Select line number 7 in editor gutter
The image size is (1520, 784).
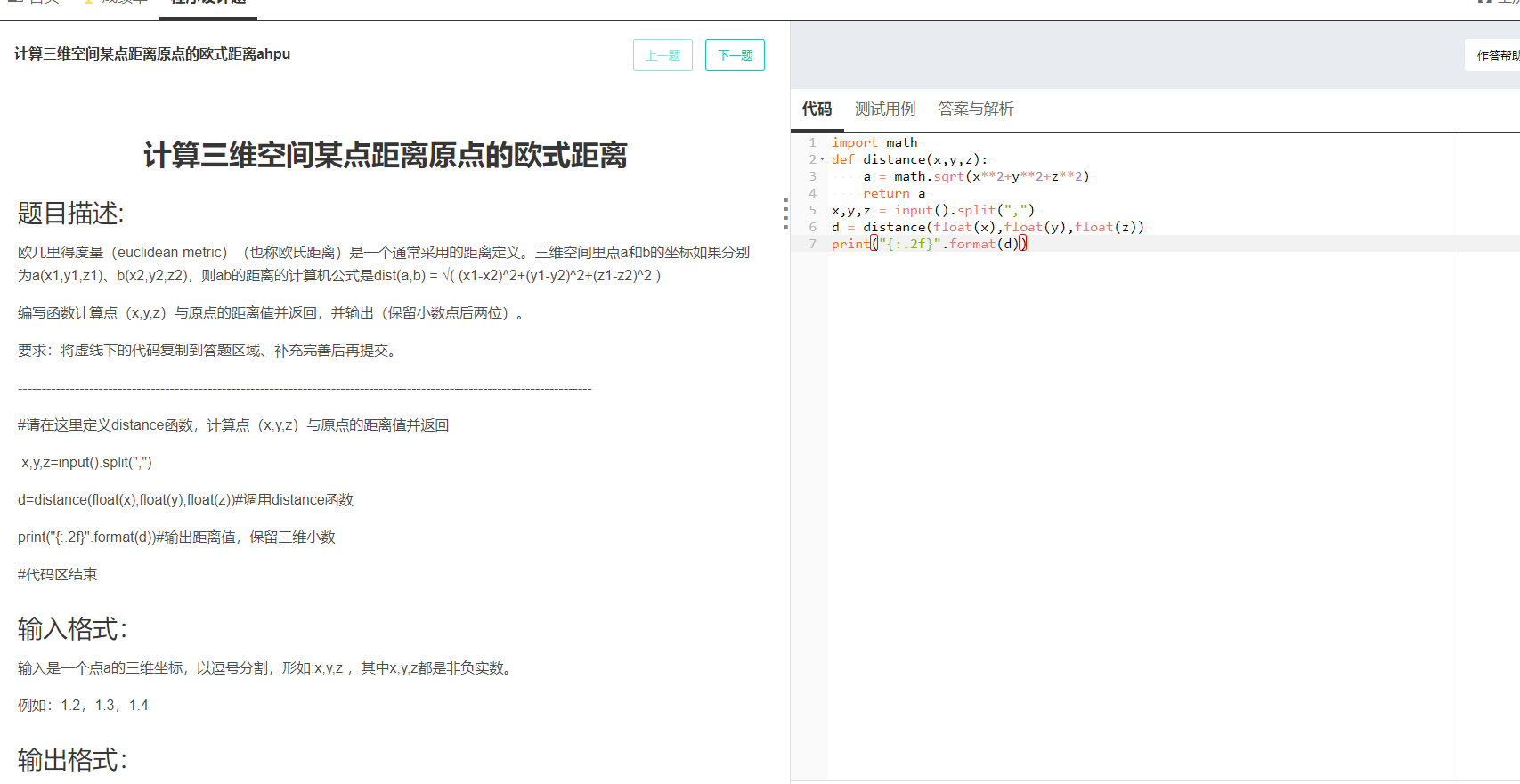click(x=812, y=244)
